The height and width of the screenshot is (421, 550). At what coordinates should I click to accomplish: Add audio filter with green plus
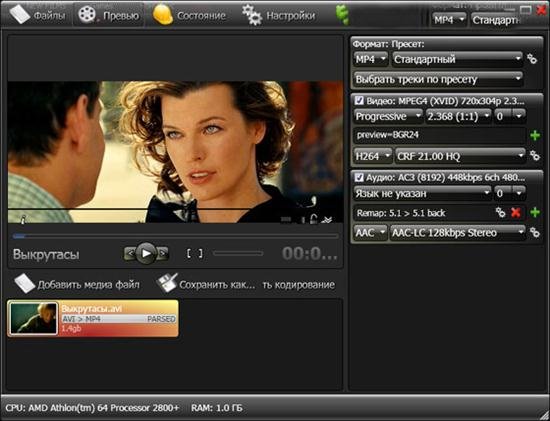[535, 212]
